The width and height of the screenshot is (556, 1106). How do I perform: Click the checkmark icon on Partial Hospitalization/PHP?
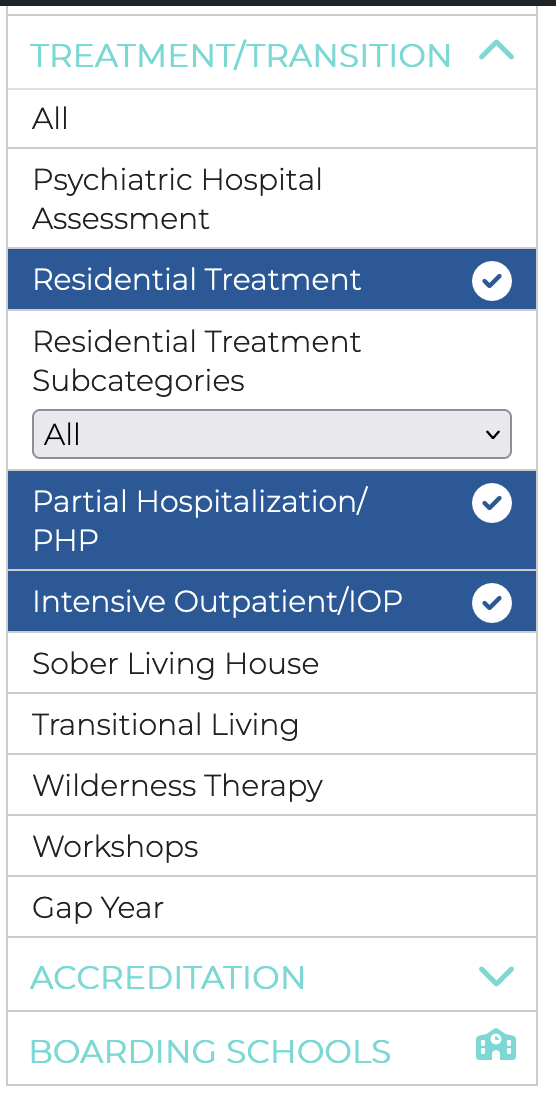[492, 503]
